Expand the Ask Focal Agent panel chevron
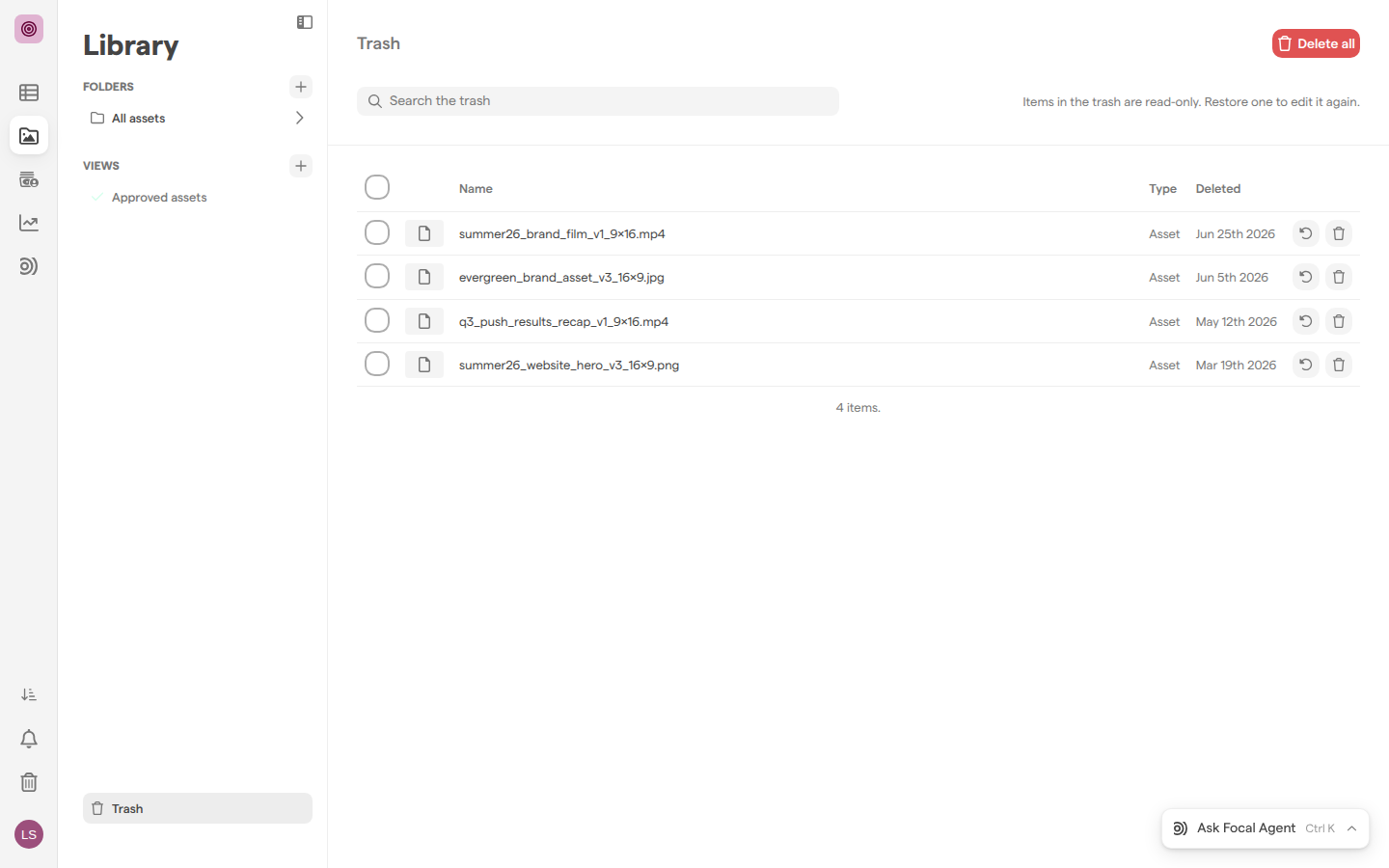Viewport: 1389px width, 868px height. 1351,828
